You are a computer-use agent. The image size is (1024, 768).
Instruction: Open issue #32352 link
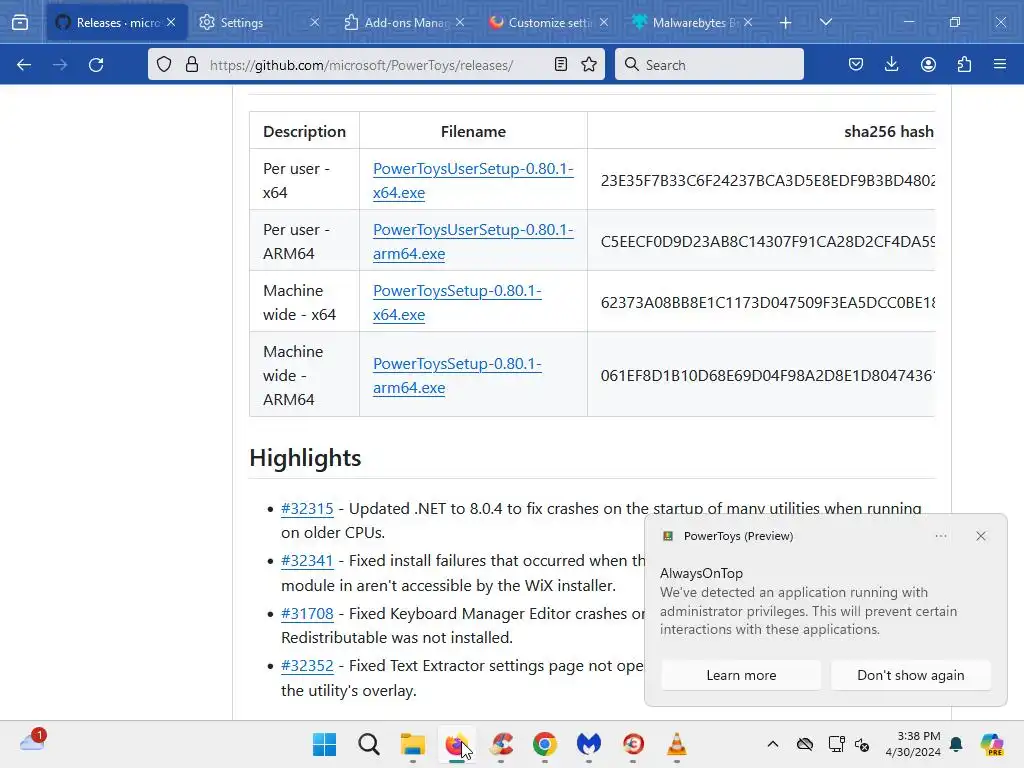click(x=307, y=666)
